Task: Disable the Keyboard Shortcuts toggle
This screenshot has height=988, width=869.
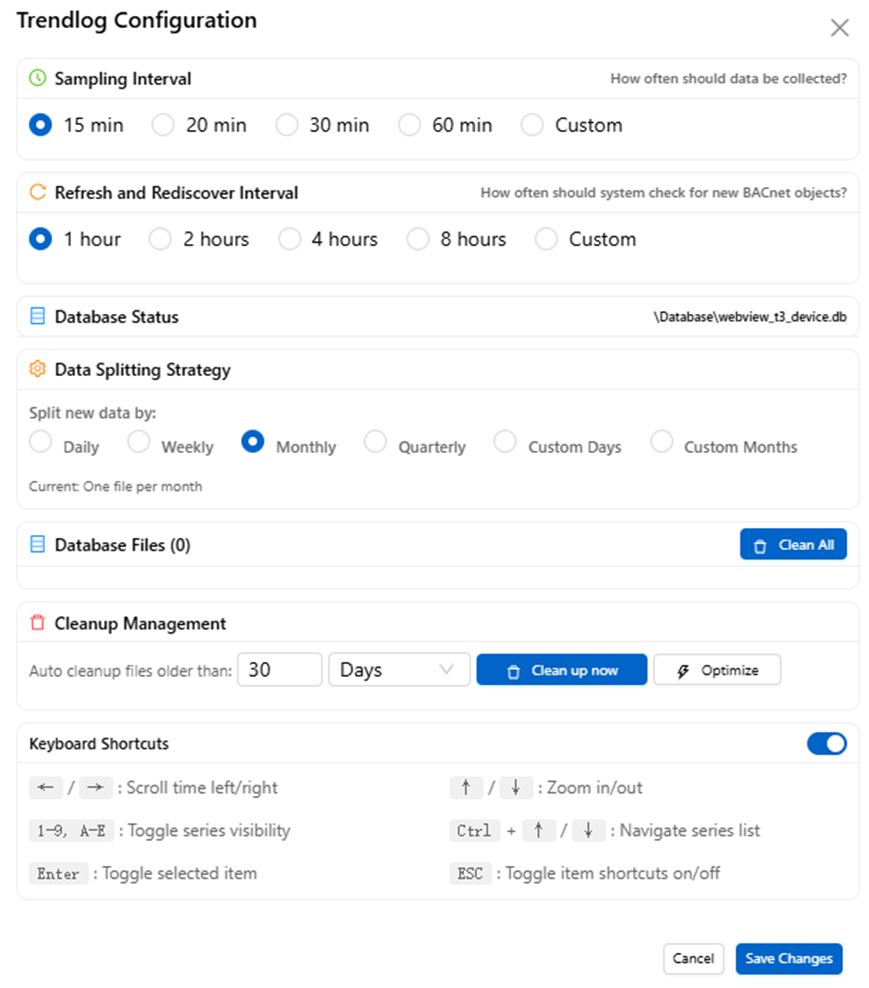Action: coord(827,743)
